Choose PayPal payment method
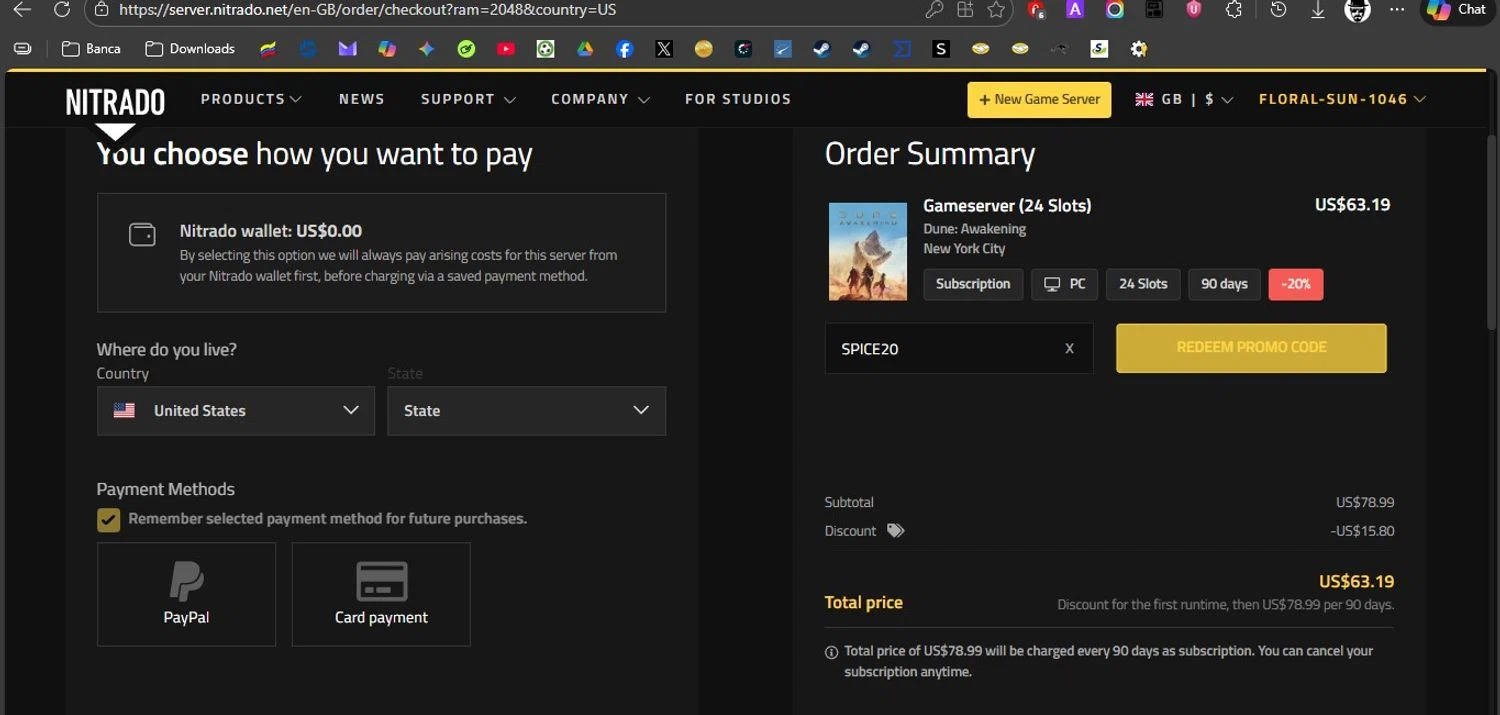This screenshot has width=1500, height=715. 186,594
